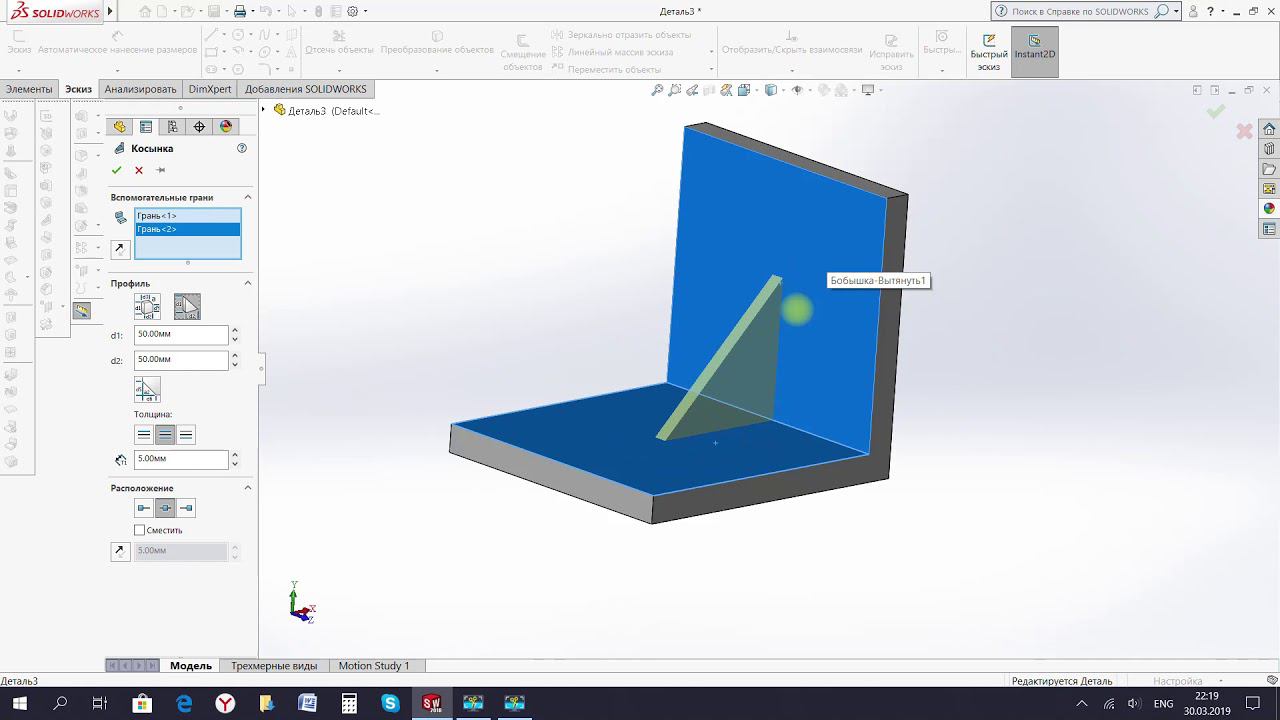Open Appearances color ball in task pane
Viewport: 1280px width, 720px height.
tap(1269, 209)
